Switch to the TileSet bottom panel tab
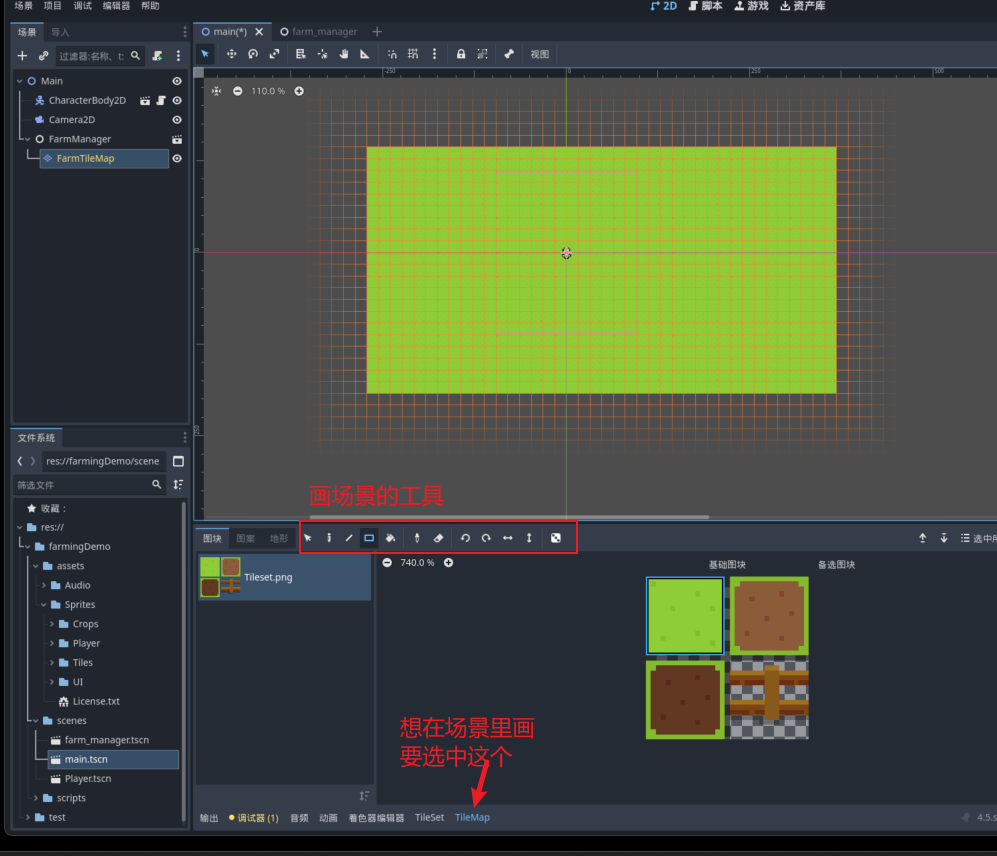Screen dimensions: 997x856 [429, 817]
